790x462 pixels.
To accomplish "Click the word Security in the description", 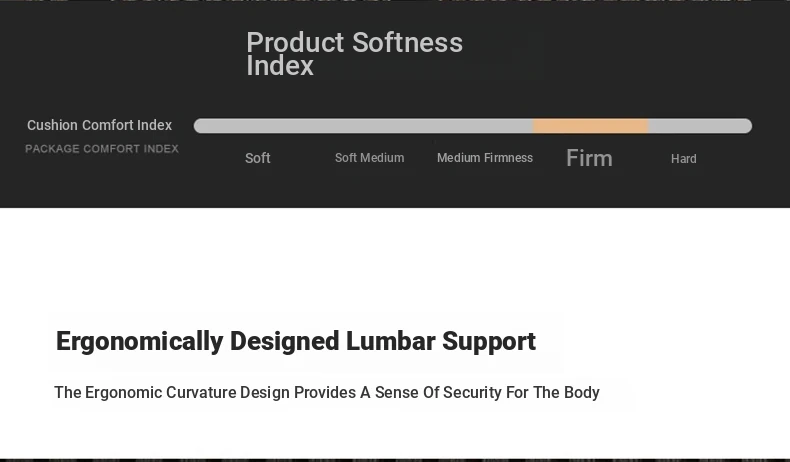I will 473,392.
